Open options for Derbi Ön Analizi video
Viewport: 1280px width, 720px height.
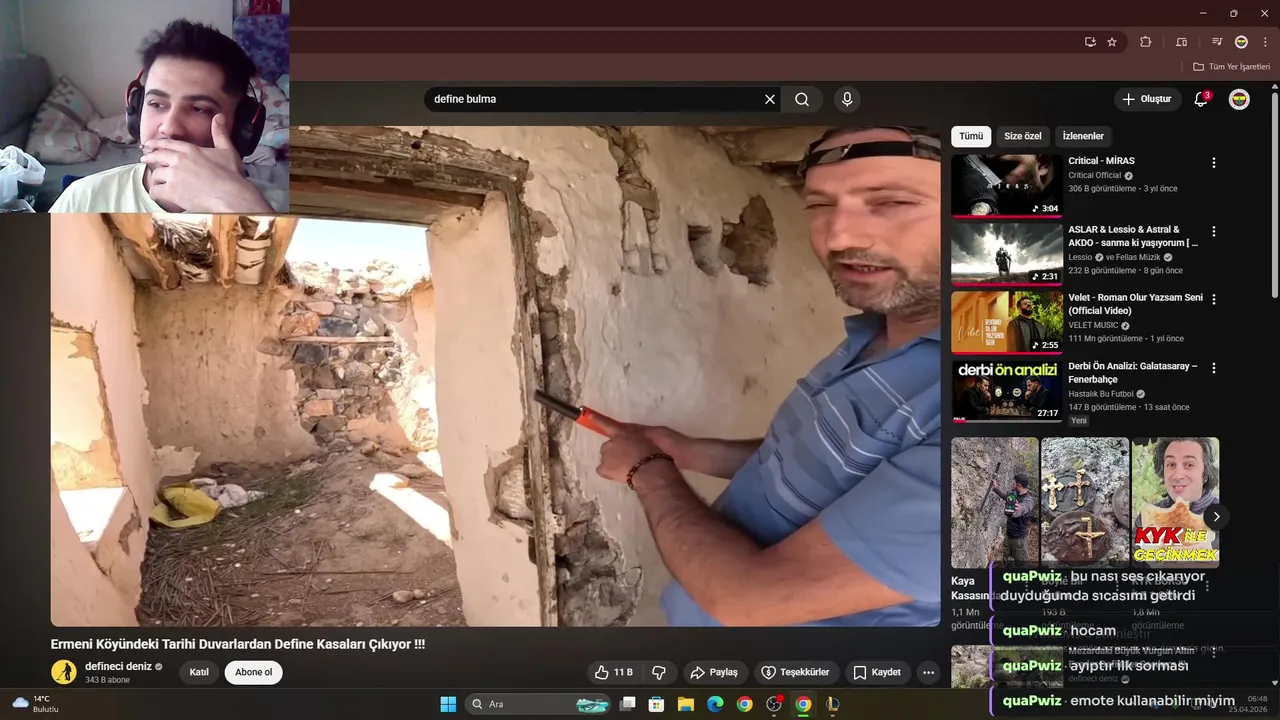1214,368
